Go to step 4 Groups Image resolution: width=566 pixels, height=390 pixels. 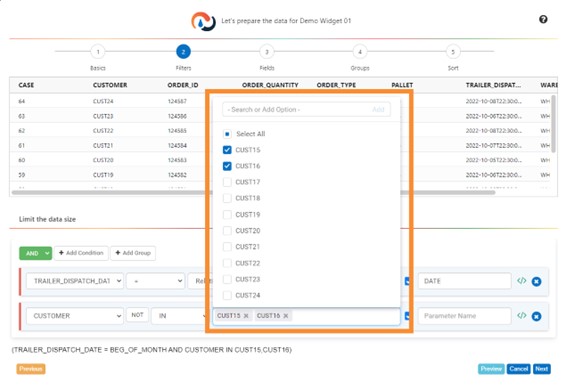360,52
